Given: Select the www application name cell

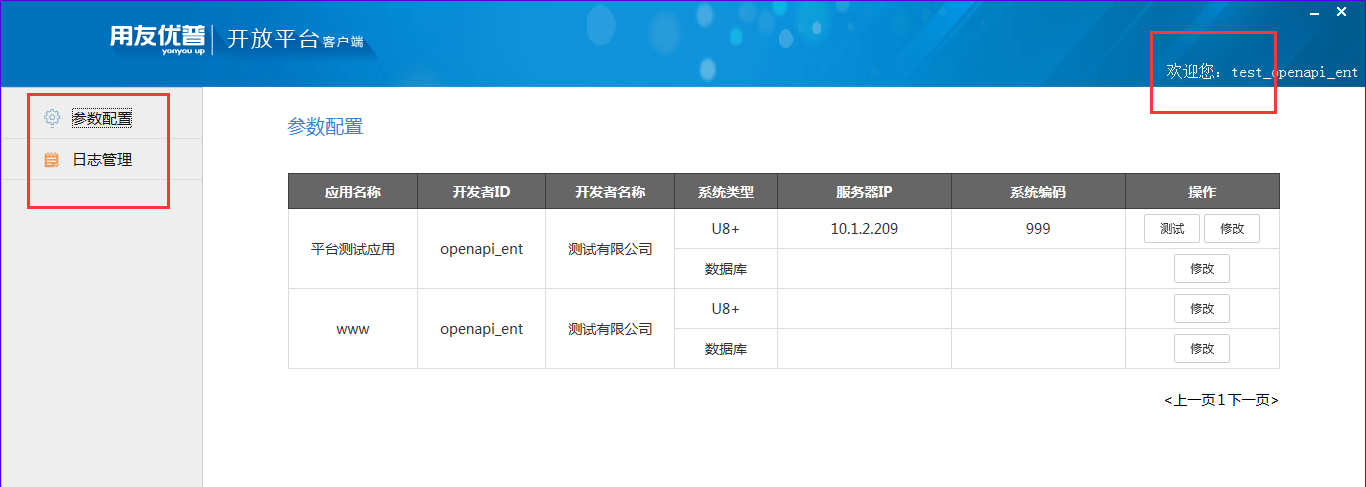Looking at the screenshot, I should point(353,329).
